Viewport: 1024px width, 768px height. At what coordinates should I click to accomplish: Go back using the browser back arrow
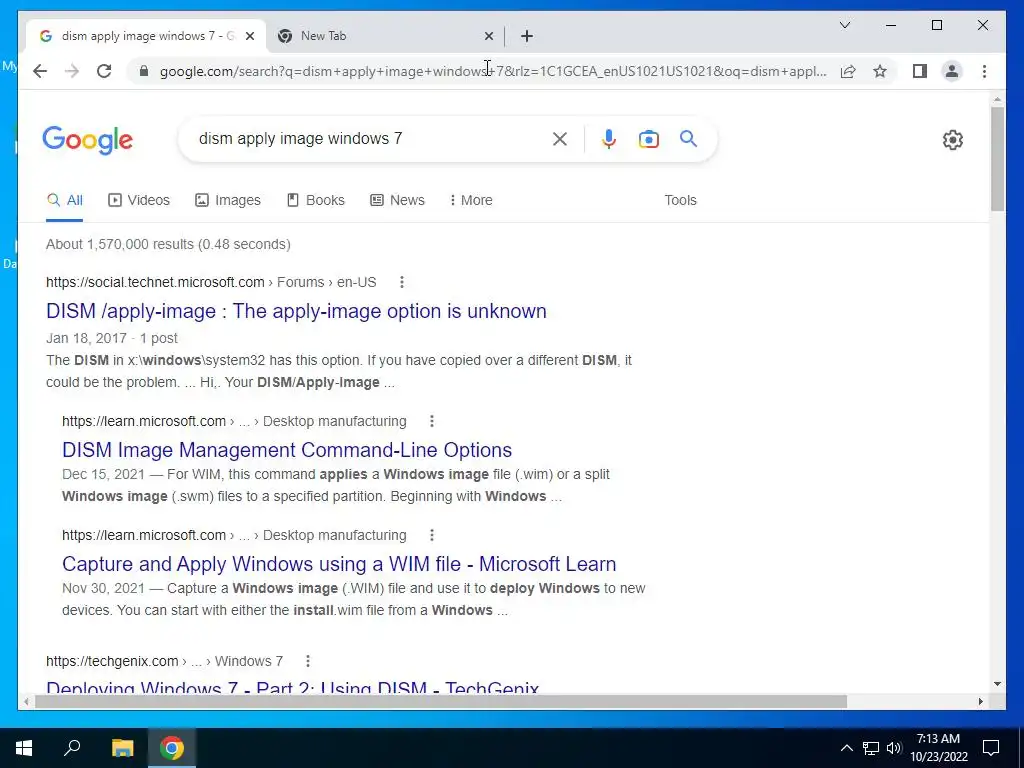(40, 71)
